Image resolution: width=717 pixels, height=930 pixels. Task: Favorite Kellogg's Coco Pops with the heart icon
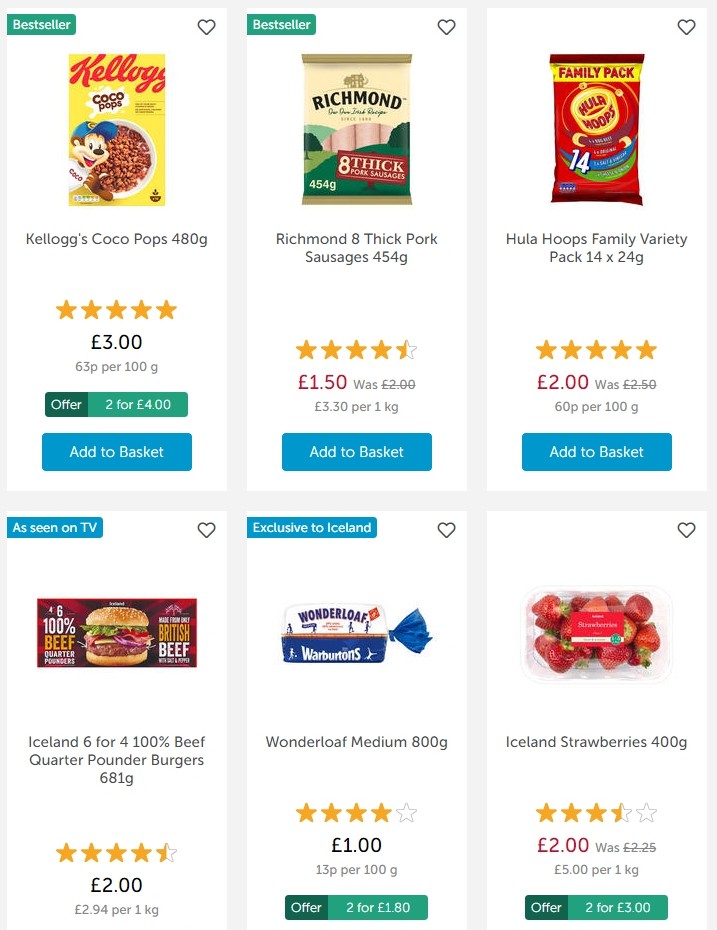click(x=206, y=27)
